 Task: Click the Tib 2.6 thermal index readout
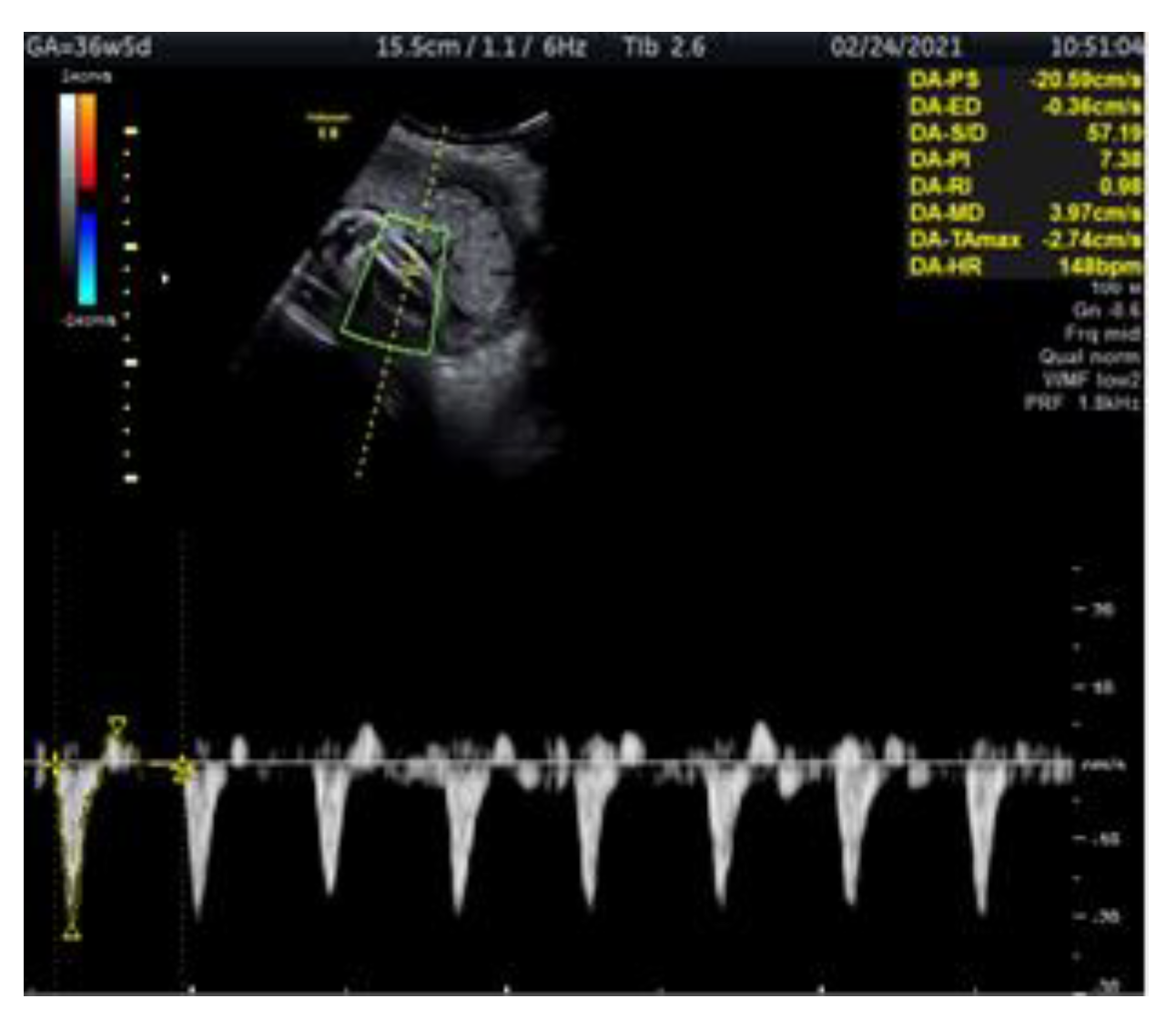point(664,46)
